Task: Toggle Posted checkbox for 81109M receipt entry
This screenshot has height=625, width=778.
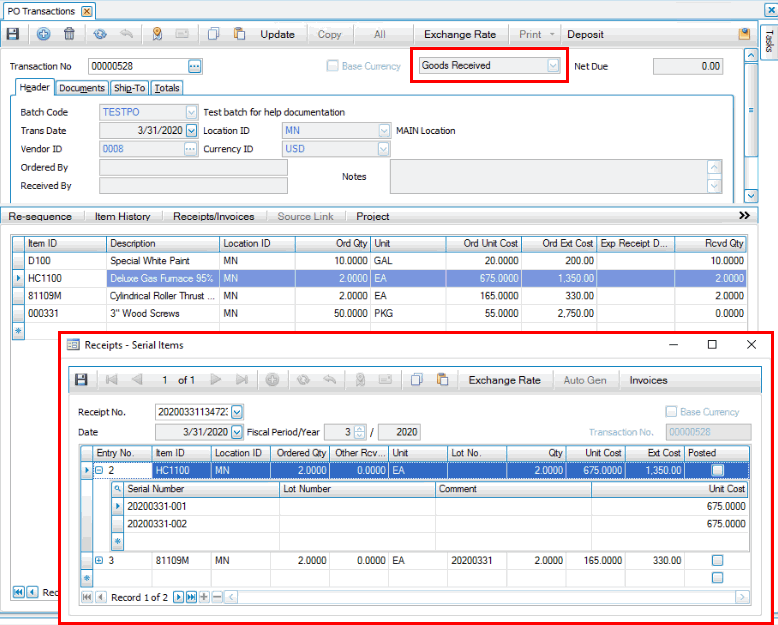Action: click(717, 561)
